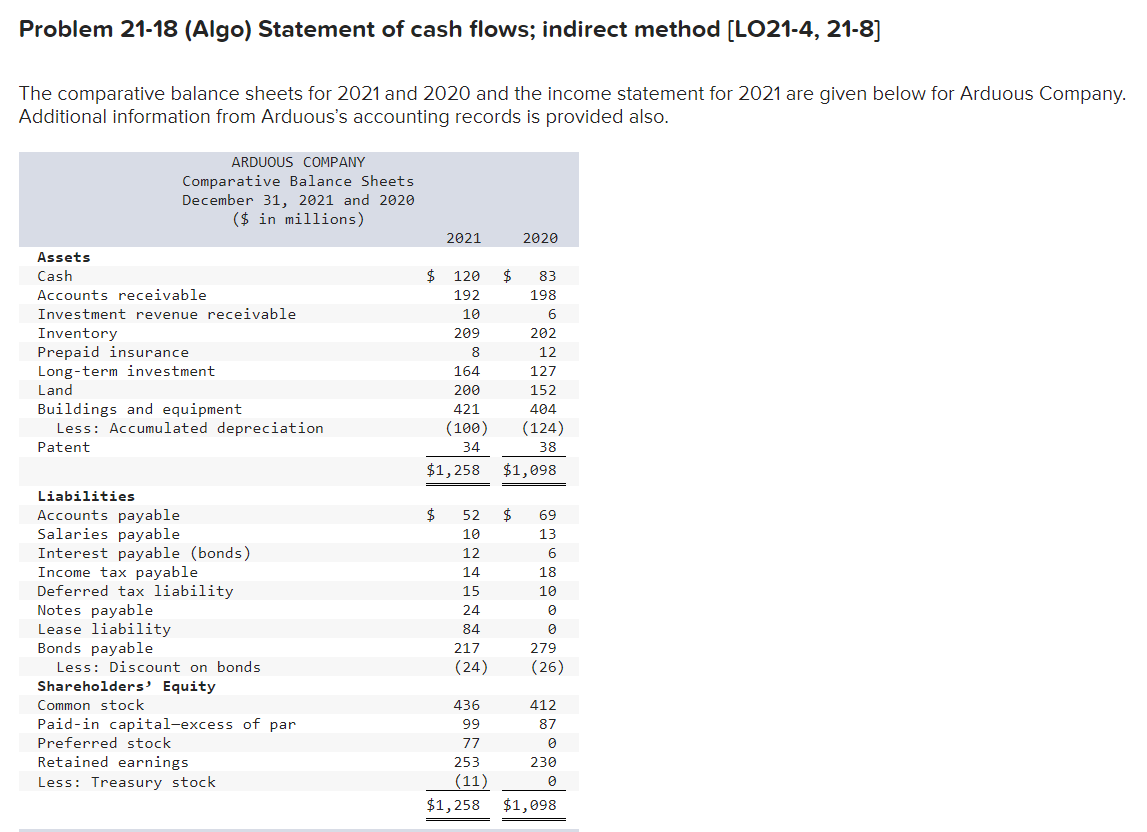Select the Investment revenue receivable row
This screenshot has height=832, width=1147.
165,314
